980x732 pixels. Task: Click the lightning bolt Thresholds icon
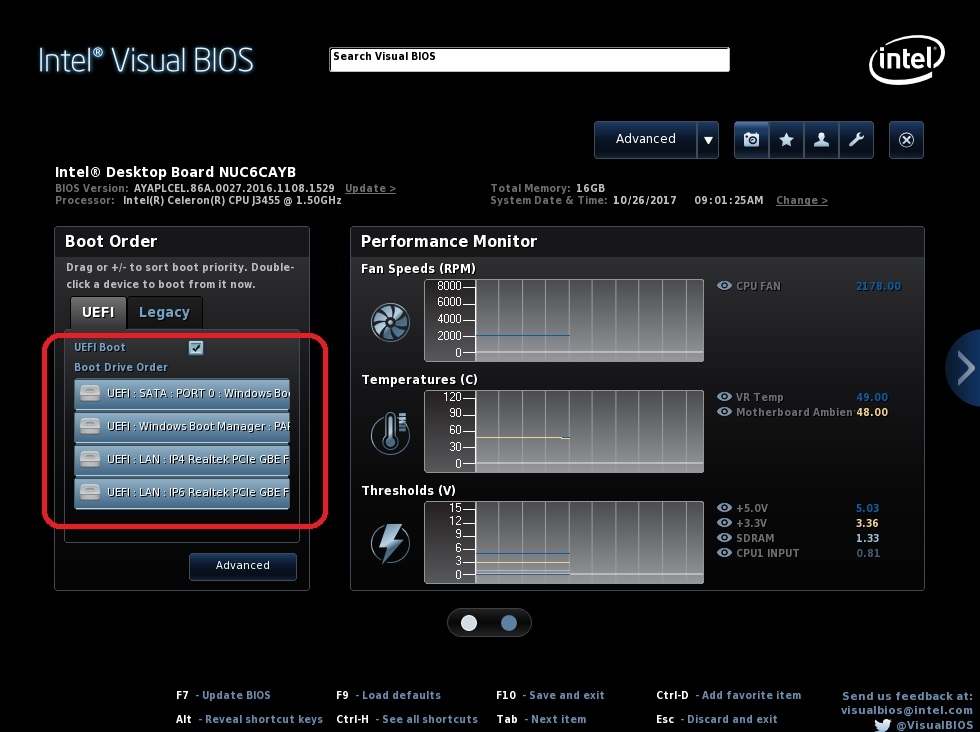[x=390, y=543]
